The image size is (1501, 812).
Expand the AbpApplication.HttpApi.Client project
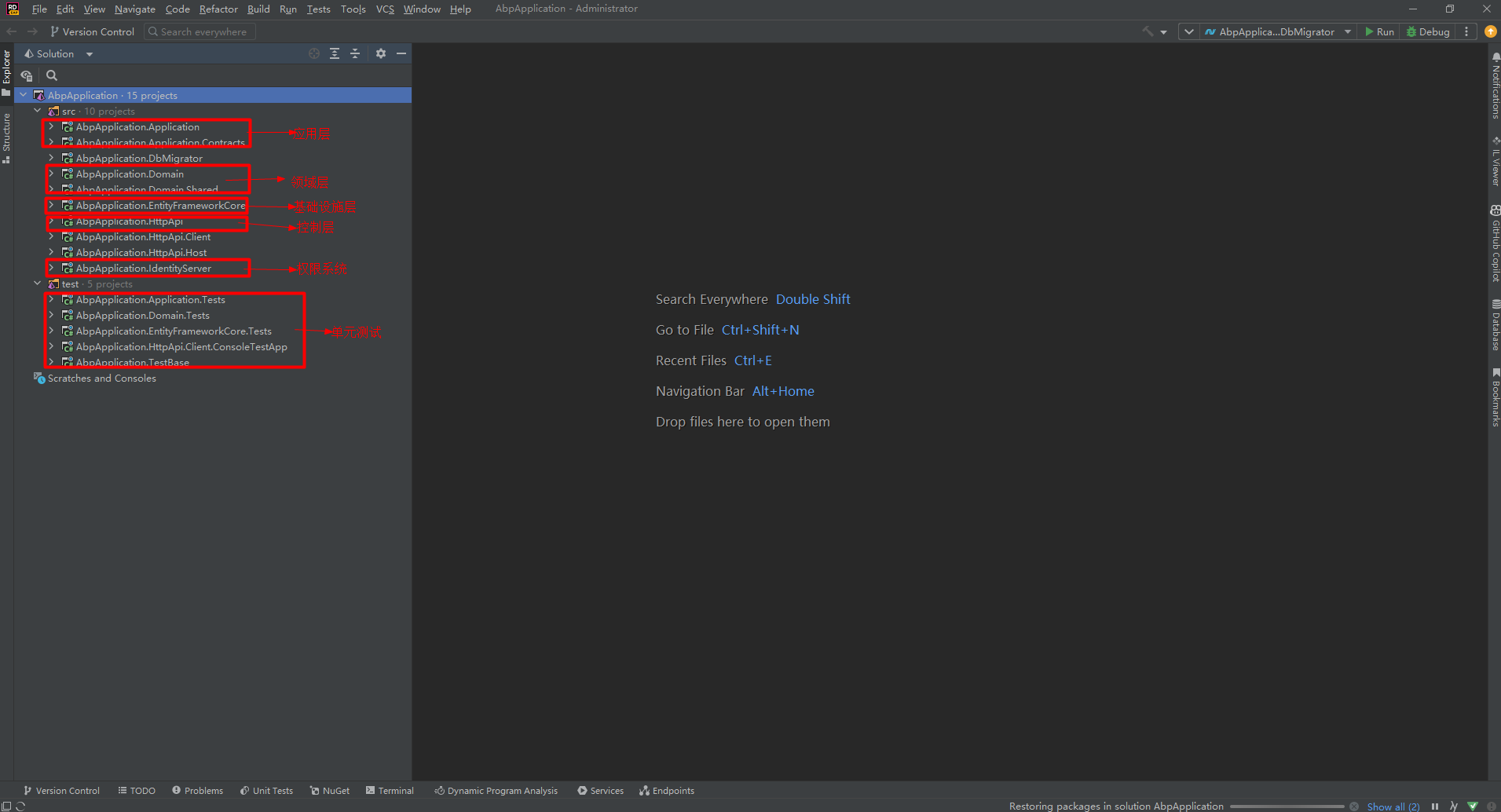[51, 236]
